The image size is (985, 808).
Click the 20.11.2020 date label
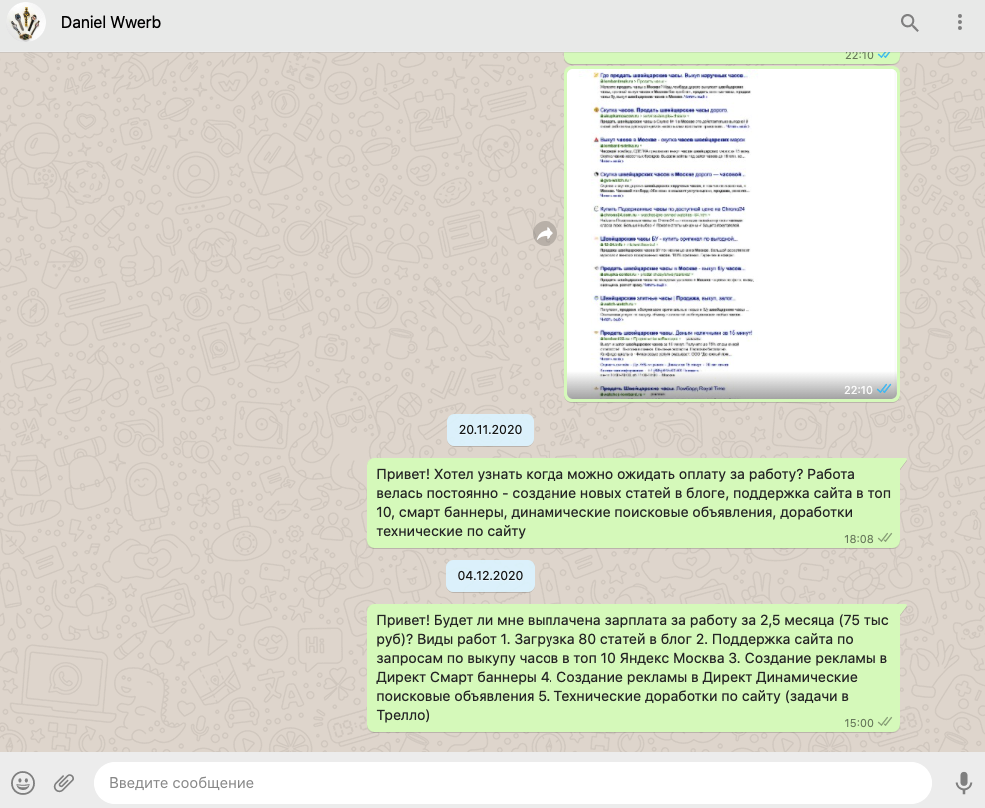pyautogui.click(x=490, y=429)
